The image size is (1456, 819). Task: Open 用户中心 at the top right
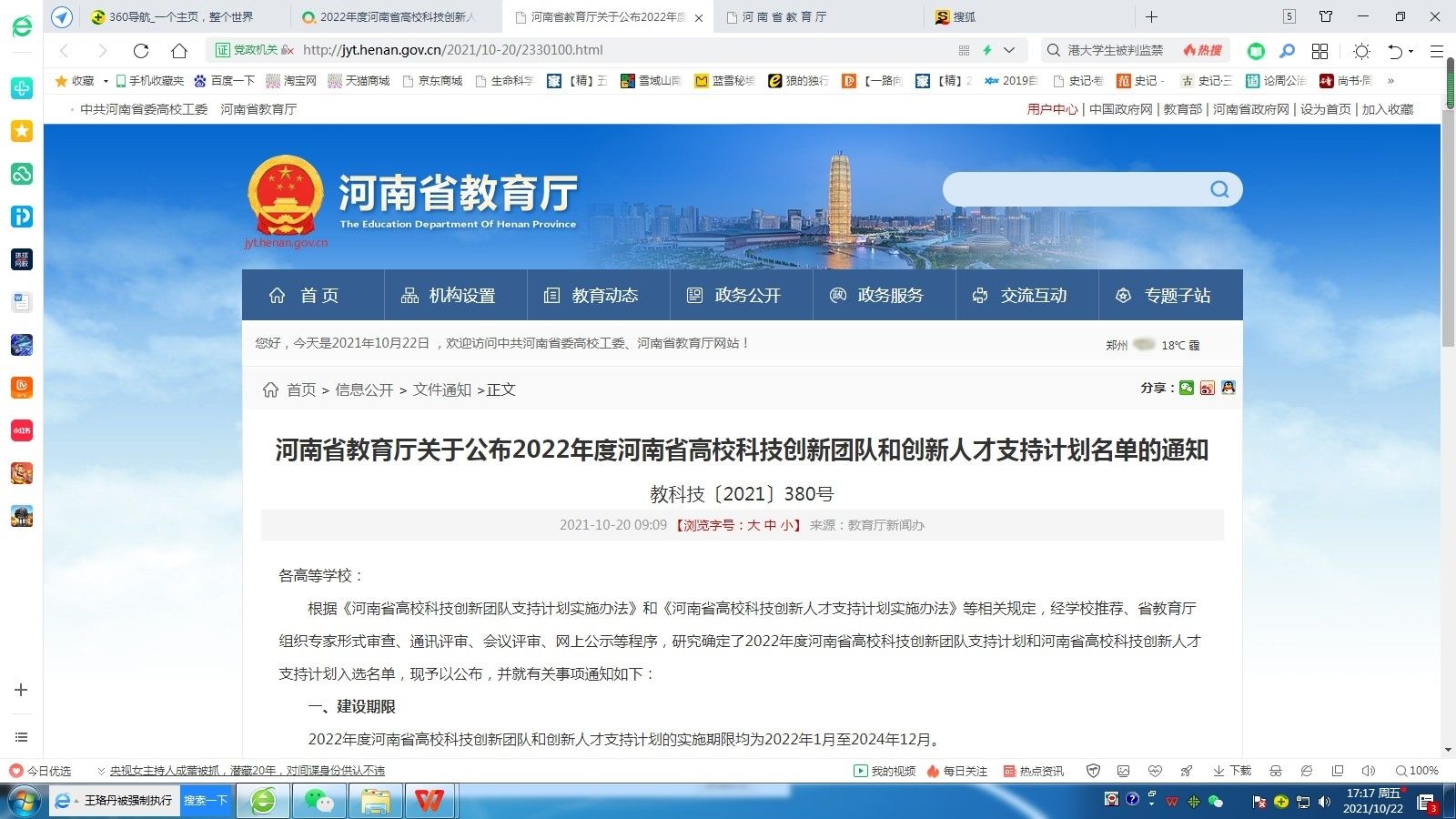click(1051, 109)
